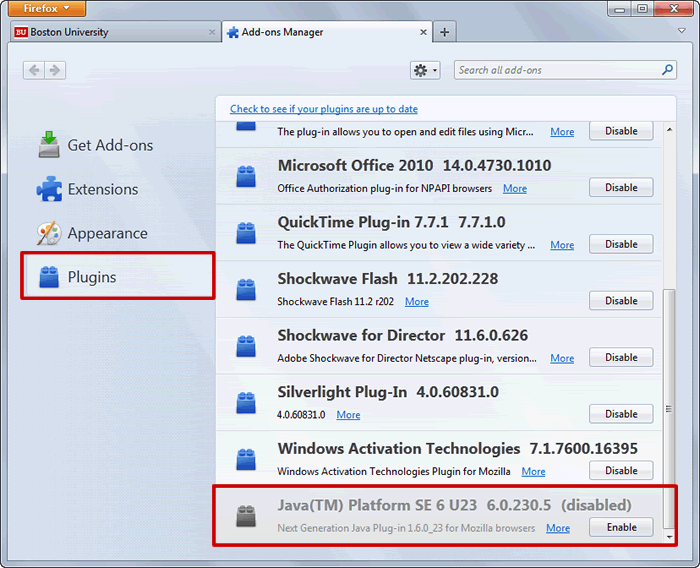Open a new tab with plus button
700x568 pixels.
pyautogui.click(x=445, y=32)
